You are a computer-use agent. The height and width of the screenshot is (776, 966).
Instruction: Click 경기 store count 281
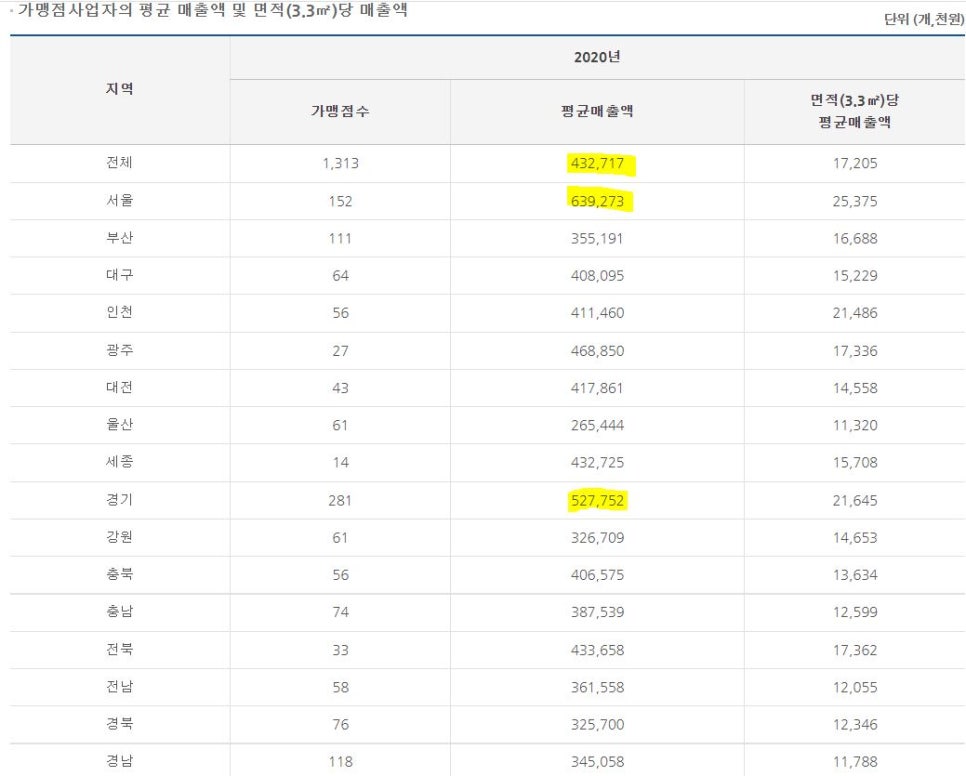(340, 501)
